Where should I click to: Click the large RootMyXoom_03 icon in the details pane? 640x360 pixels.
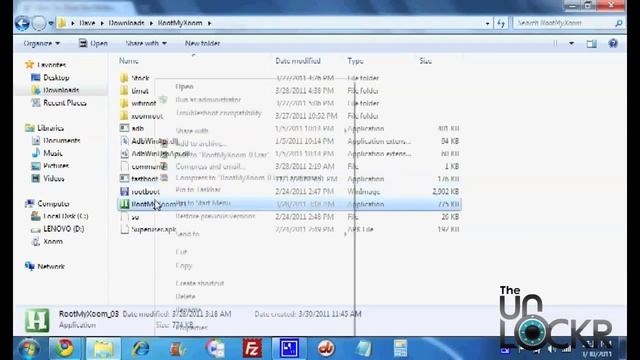(x=37, y=320)
